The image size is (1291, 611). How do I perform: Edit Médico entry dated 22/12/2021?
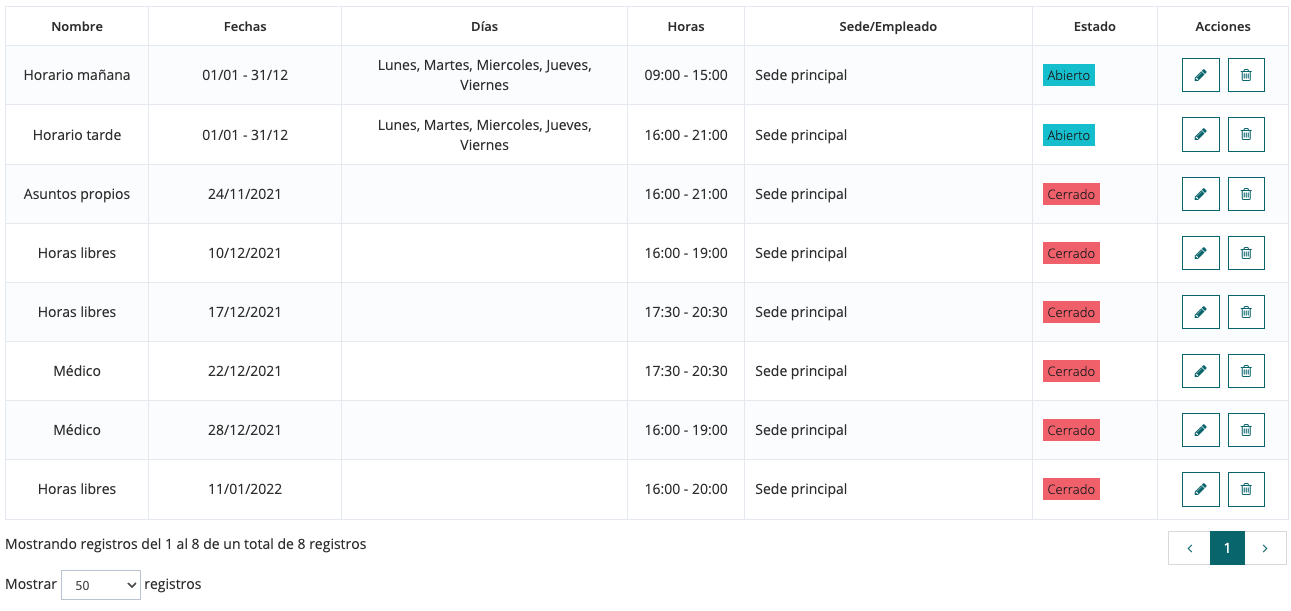(x=1200, y=371)
